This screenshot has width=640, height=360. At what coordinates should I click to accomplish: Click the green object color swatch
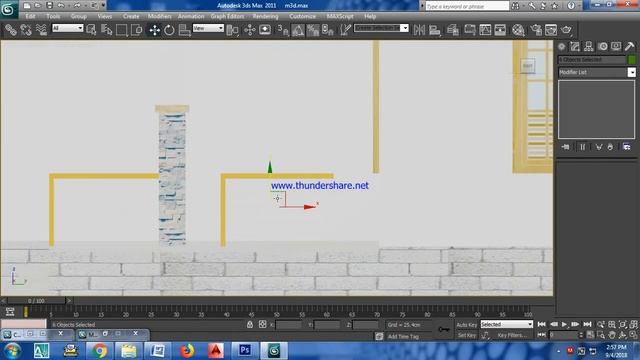632,60
